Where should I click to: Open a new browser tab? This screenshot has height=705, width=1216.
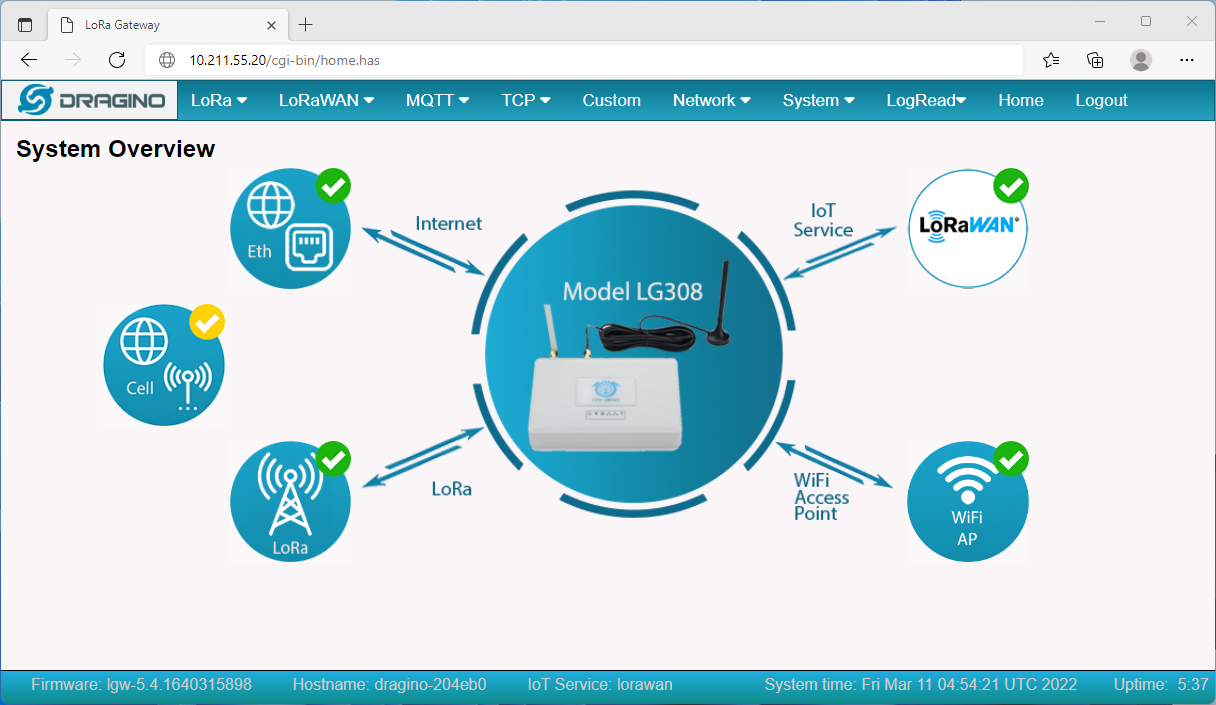pos(306,25)
